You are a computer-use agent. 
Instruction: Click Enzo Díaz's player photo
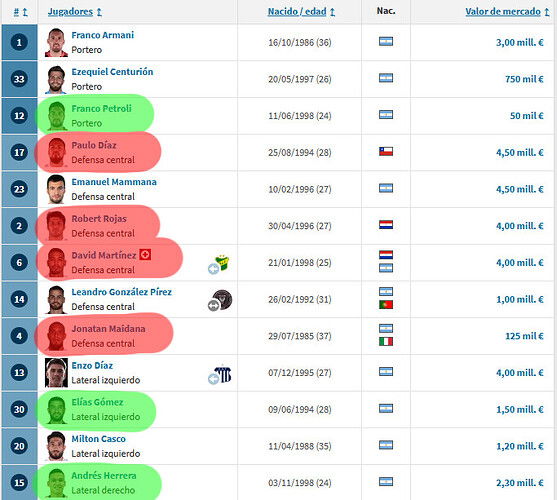[x=56, y=373]
